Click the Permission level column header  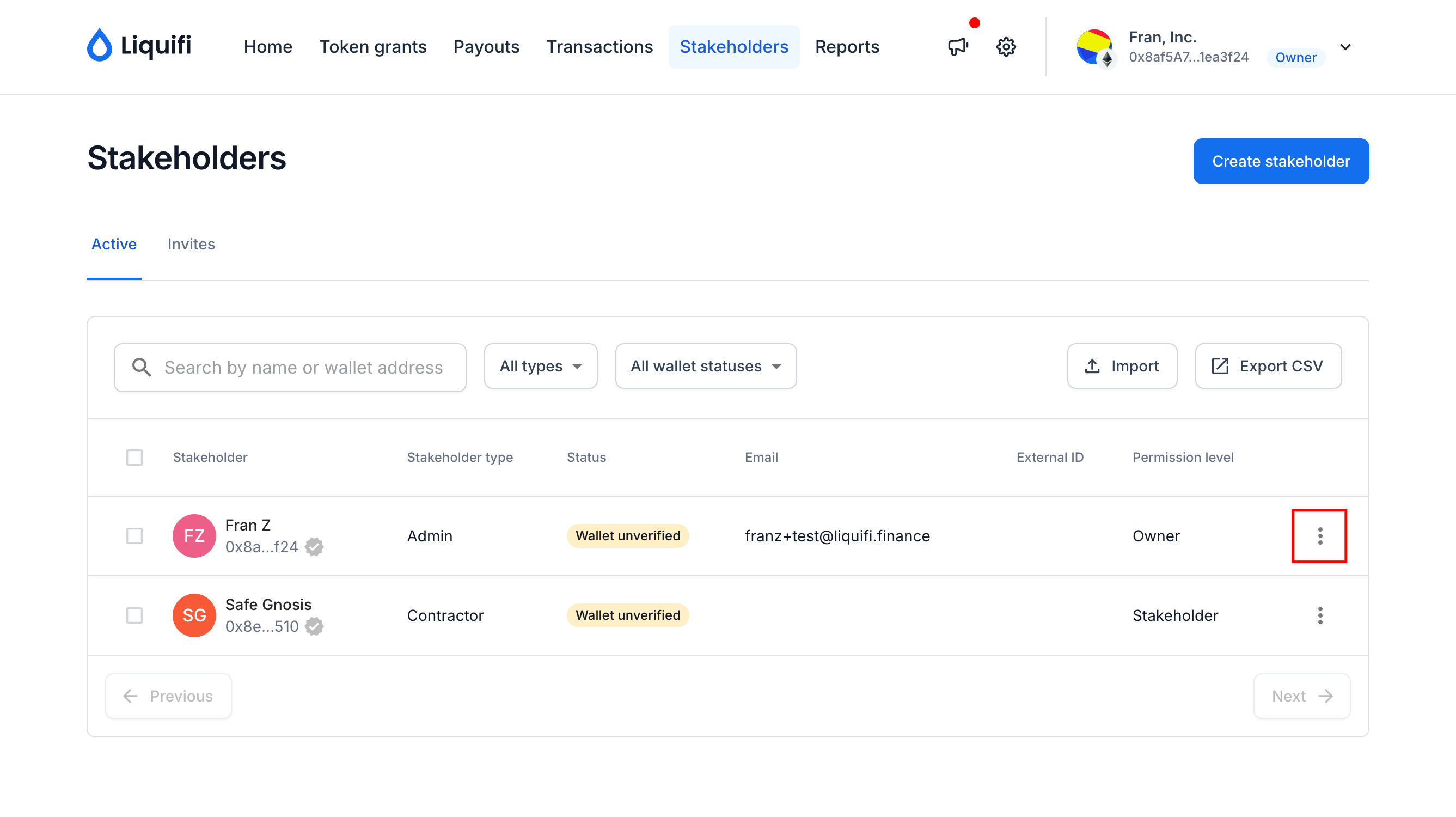(1183, 458)
